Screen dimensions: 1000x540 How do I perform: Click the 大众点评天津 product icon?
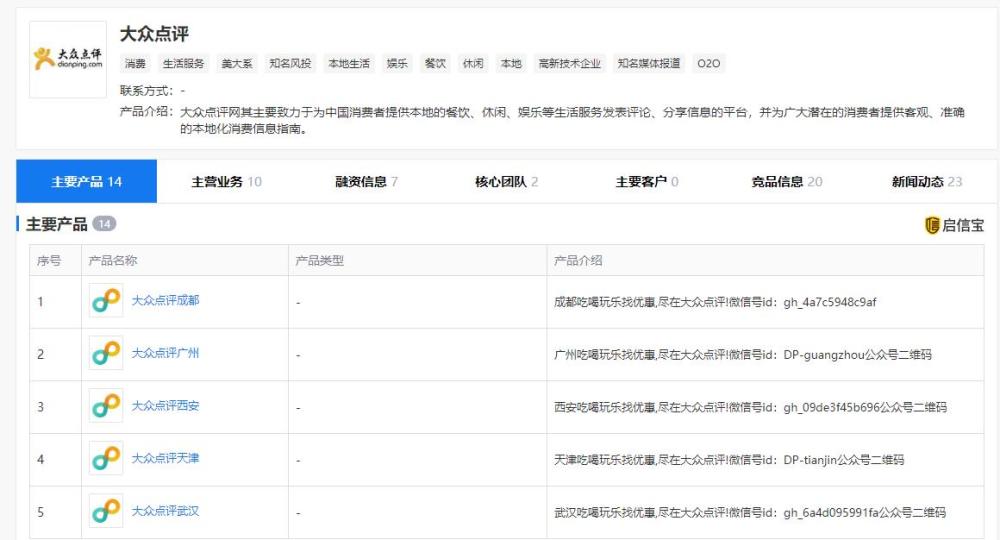pyautogui.click(x=106, y=458)
